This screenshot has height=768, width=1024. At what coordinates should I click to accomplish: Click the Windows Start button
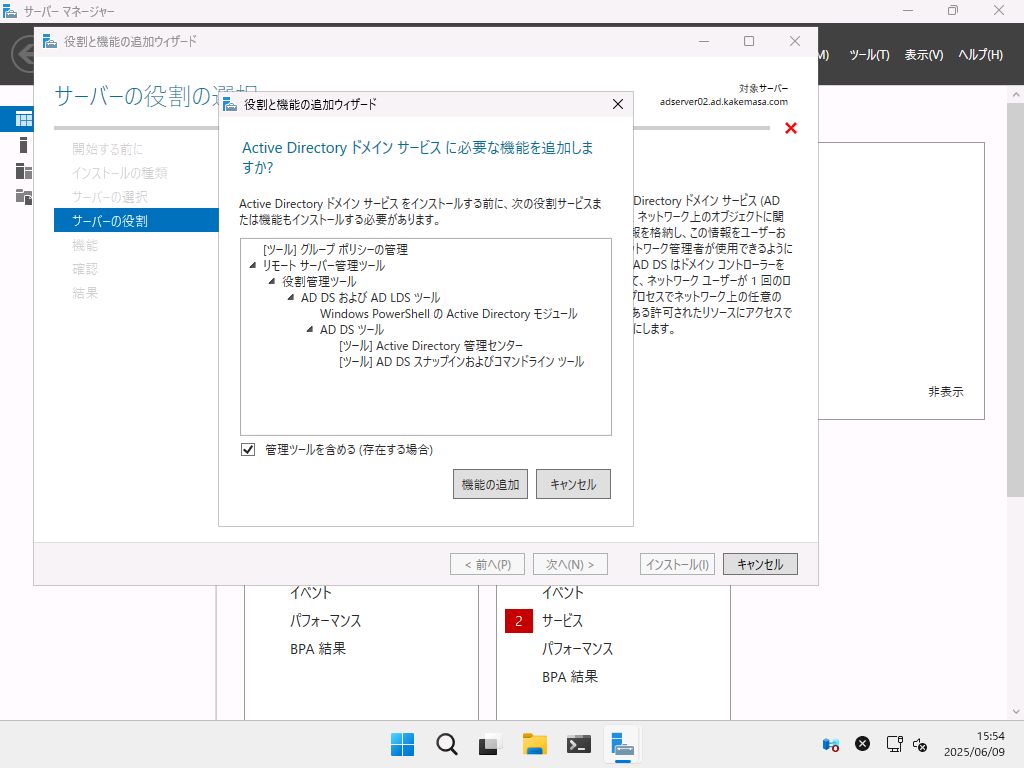pos(402,744)
